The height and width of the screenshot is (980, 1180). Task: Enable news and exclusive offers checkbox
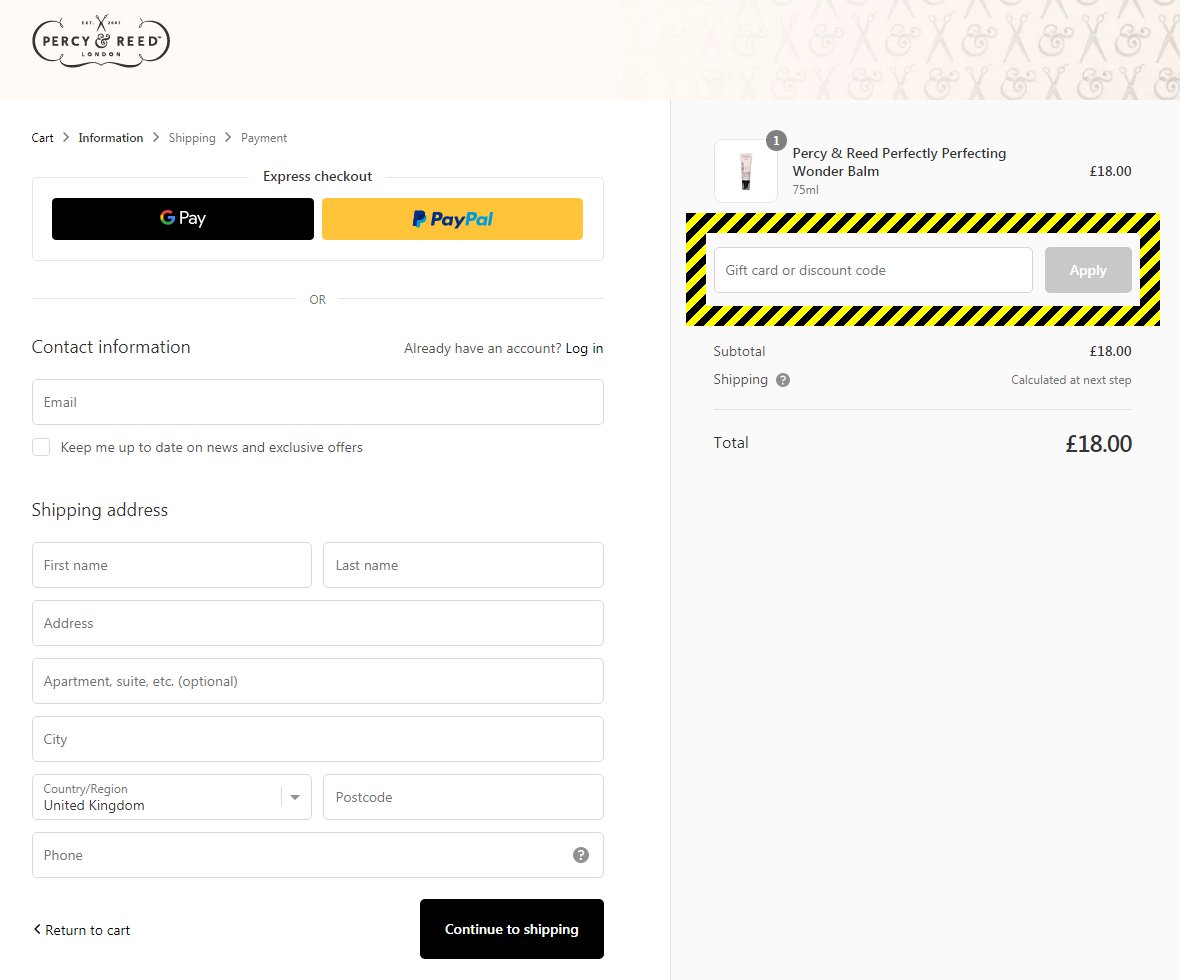point(41,447)
